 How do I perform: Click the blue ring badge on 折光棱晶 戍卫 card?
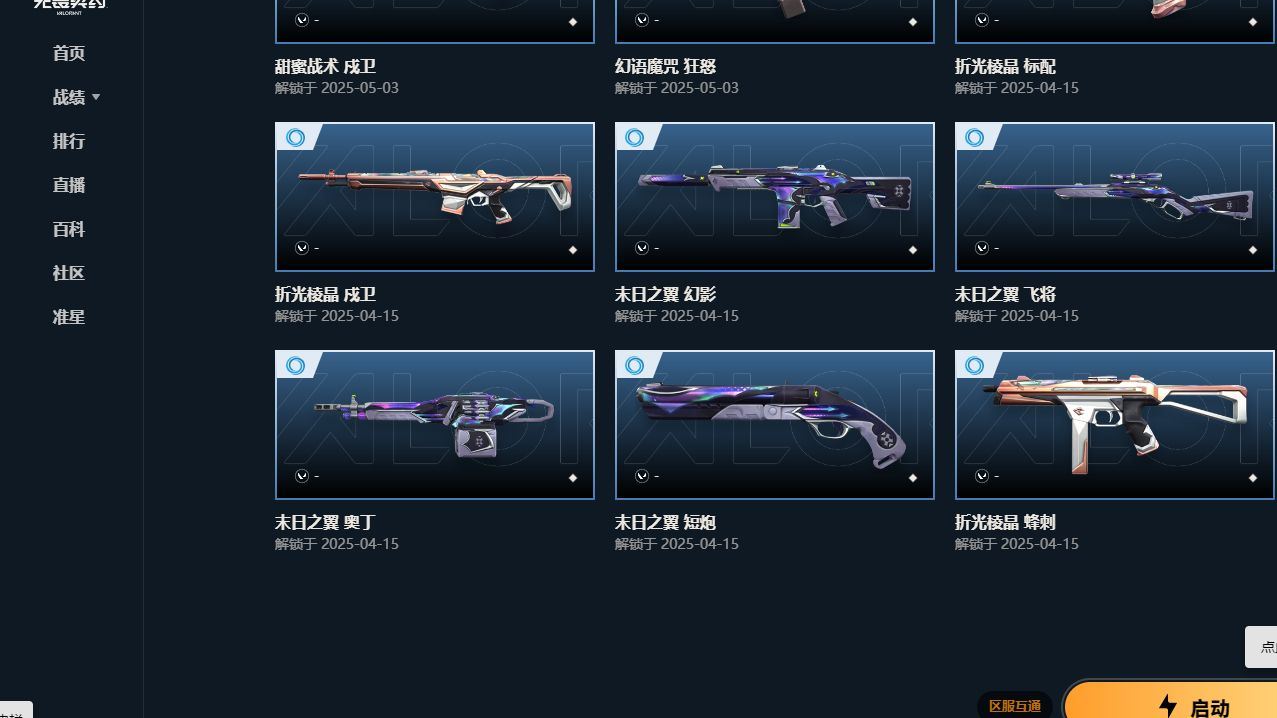[295, 138]
